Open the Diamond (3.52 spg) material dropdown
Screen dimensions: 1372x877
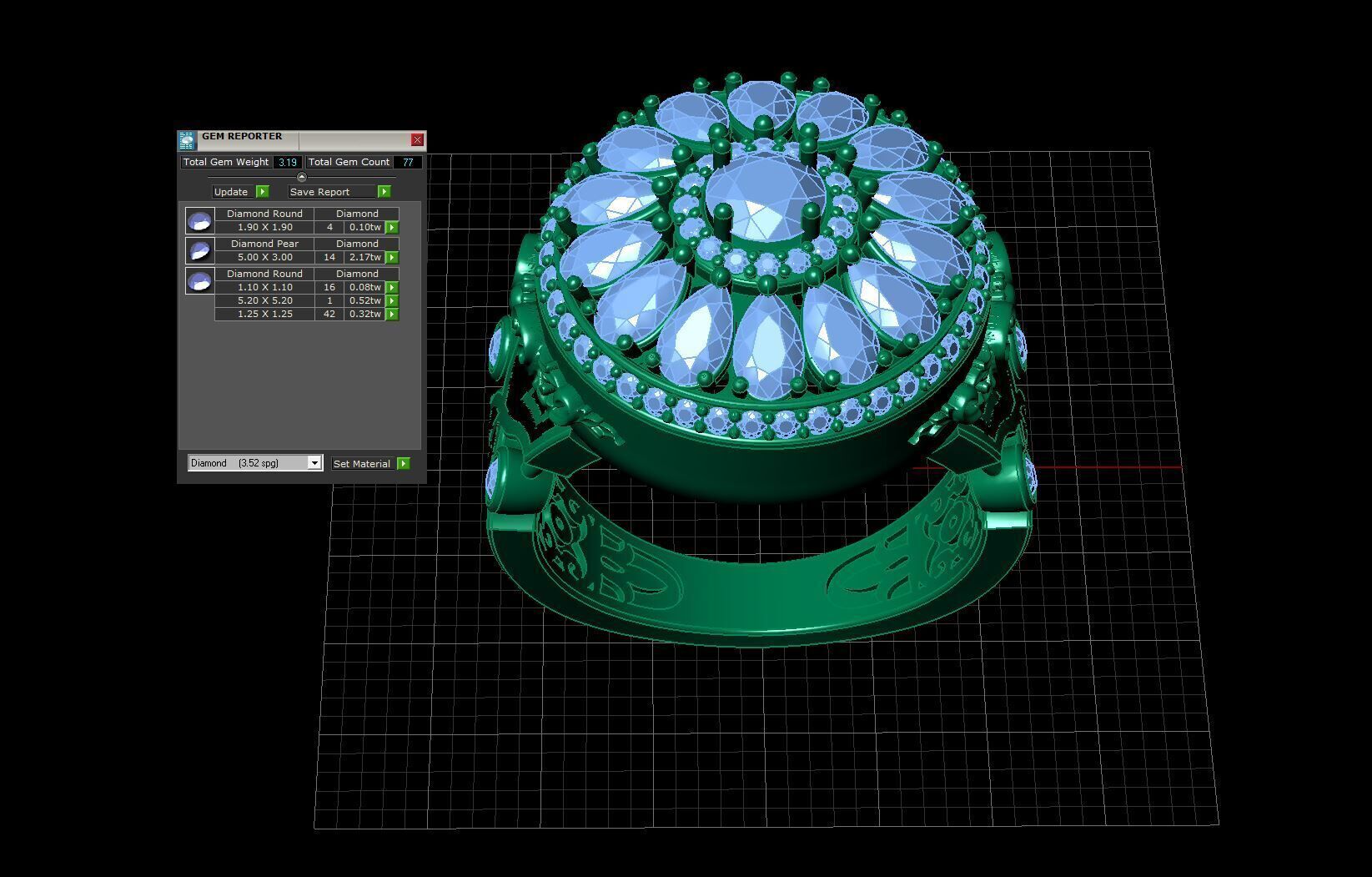(255, 463)
